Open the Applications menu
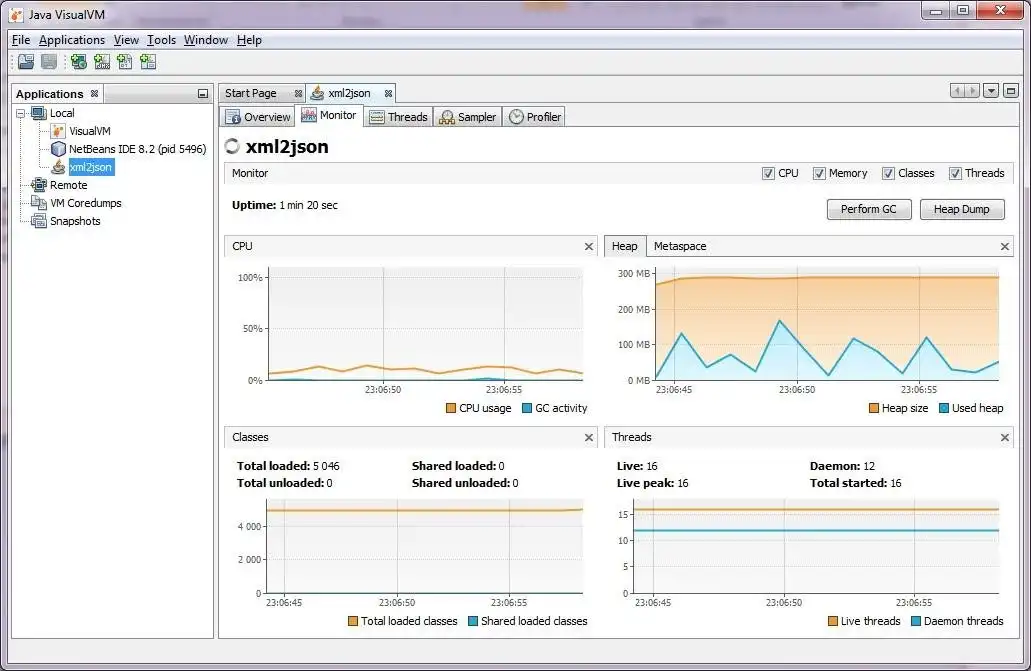Viewport: 1031px width, 671px height. click(x=72, y=40)
